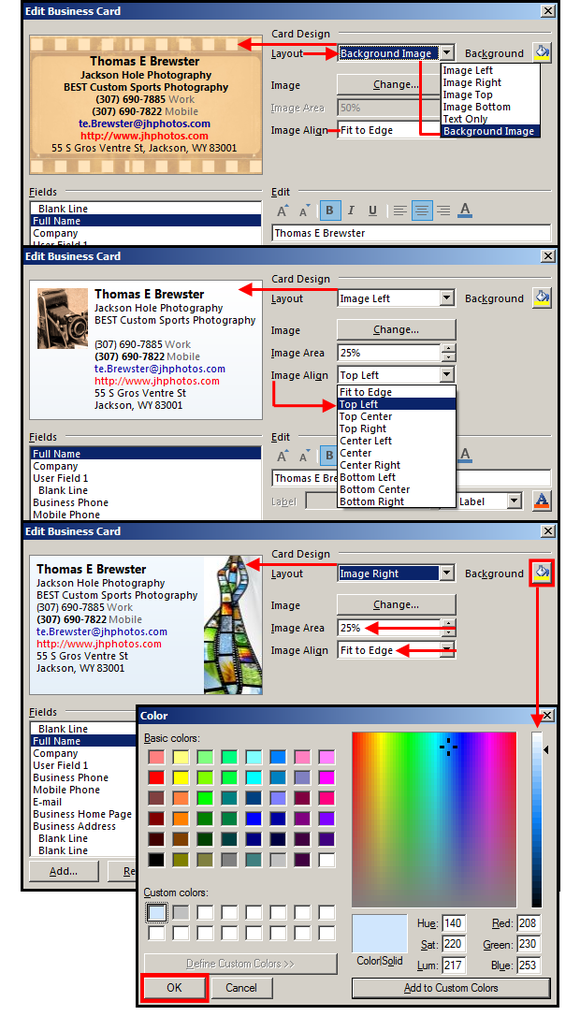The width and height of the screenshot is (580, 1016).
Task: Click the luminance slider bar in Color dialog
Action: (537, 819)
